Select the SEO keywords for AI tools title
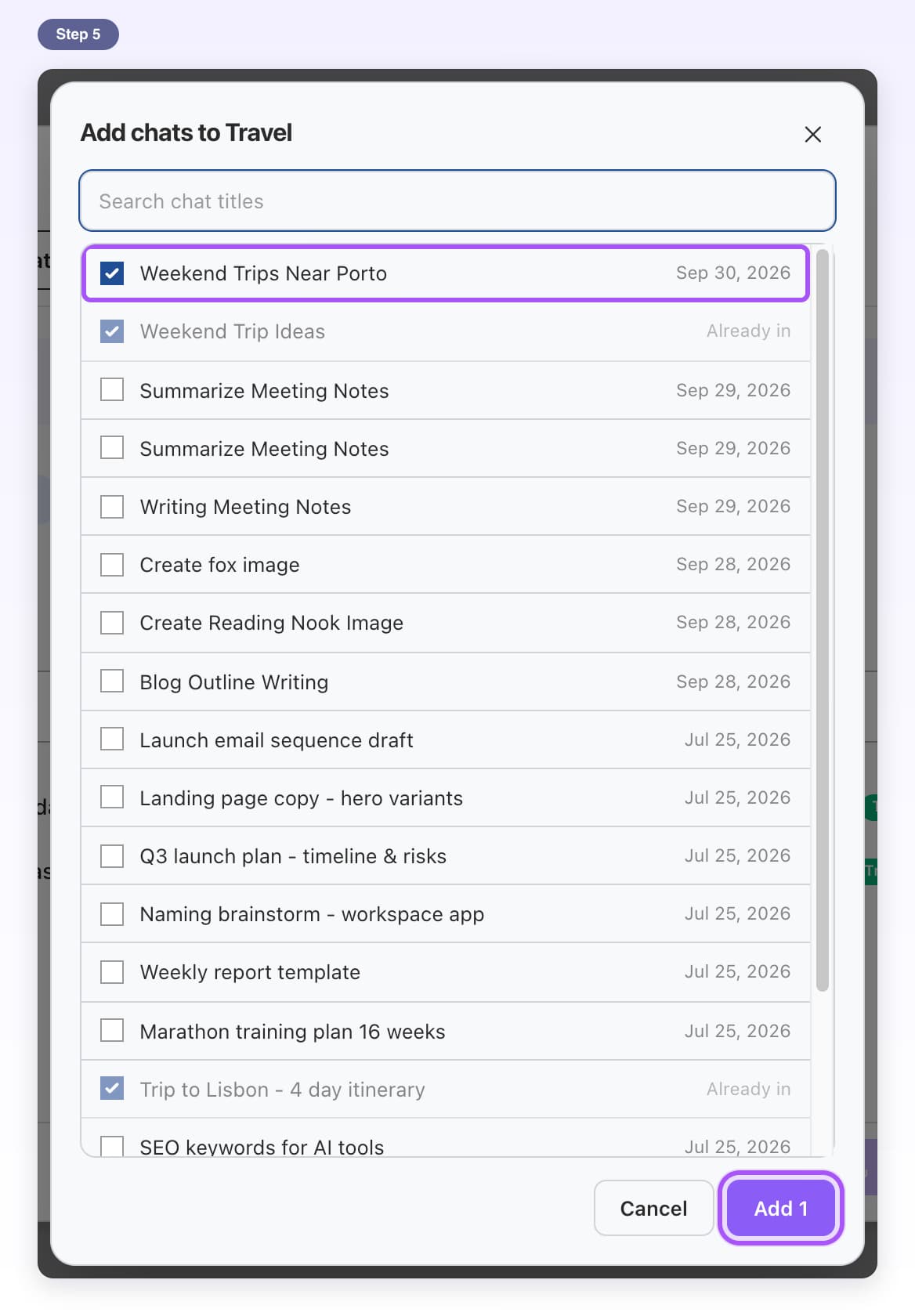The height and width of the screenshot is (1316, 915). [x=262, y=1147]
